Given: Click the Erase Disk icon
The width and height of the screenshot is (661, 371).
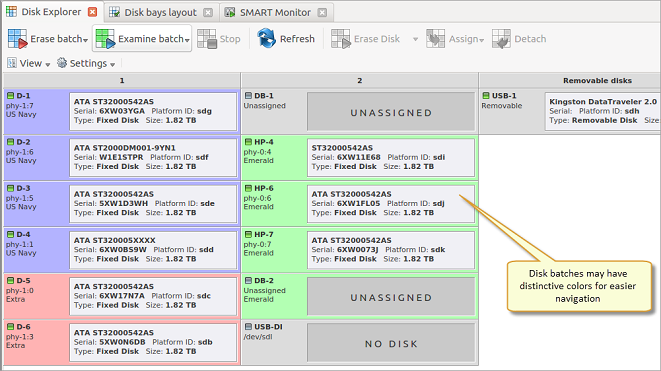Looking at the screenshot, I should (341, 39).
